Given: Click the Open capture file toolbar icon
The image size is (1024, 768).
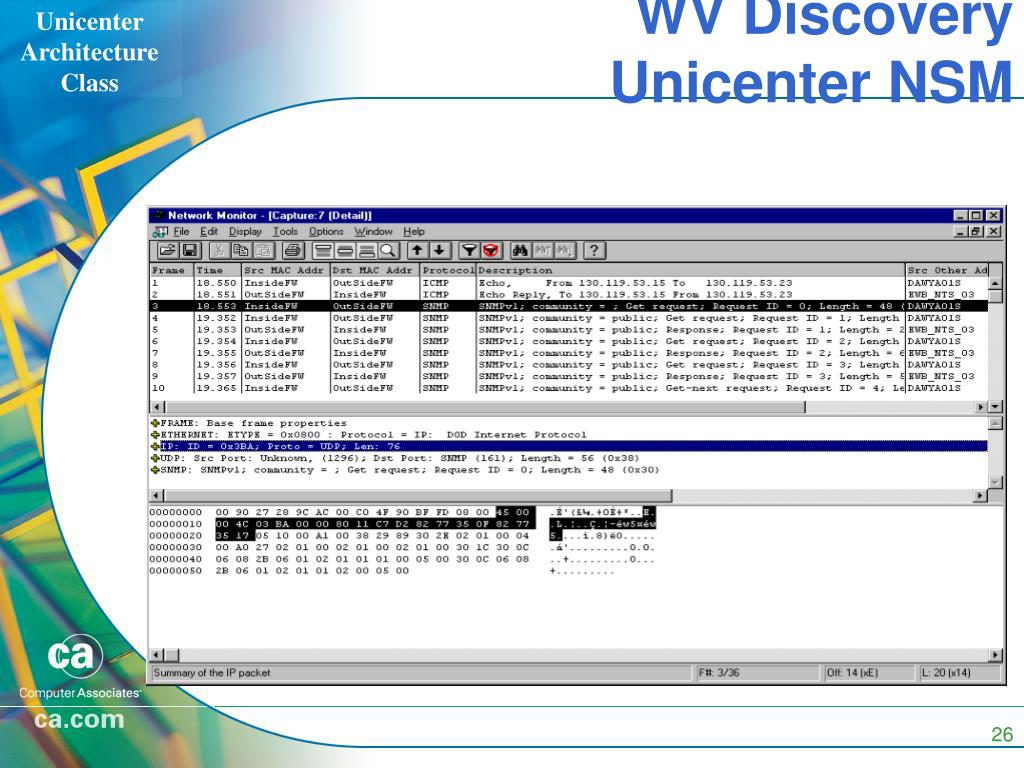Looking at the screenshot, I should 167,251.
